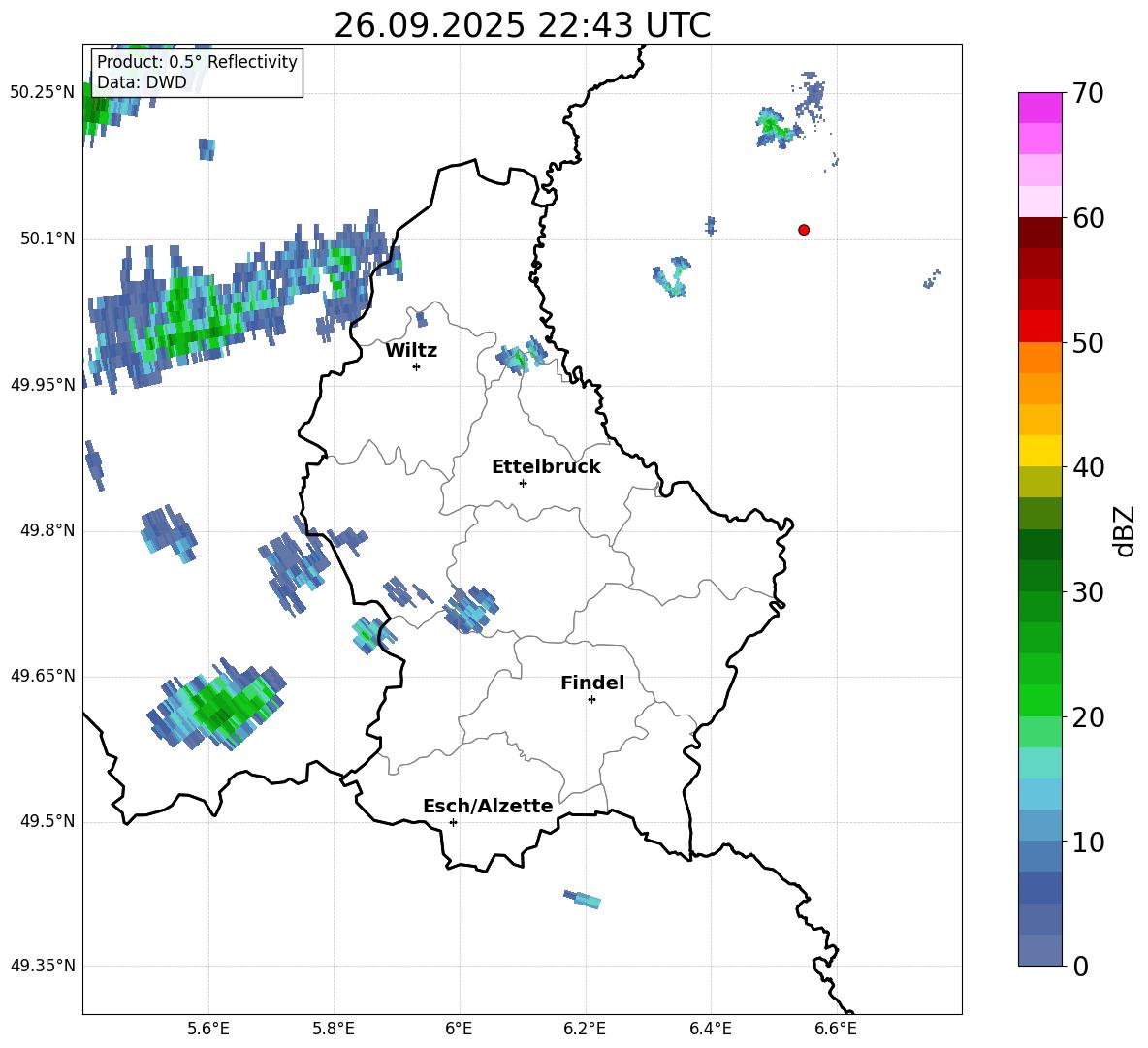The height and width of the screenshot is (1048, 1148).
Task: Click the small radar echo below Esch/Alzette
Action: (582, 900)
